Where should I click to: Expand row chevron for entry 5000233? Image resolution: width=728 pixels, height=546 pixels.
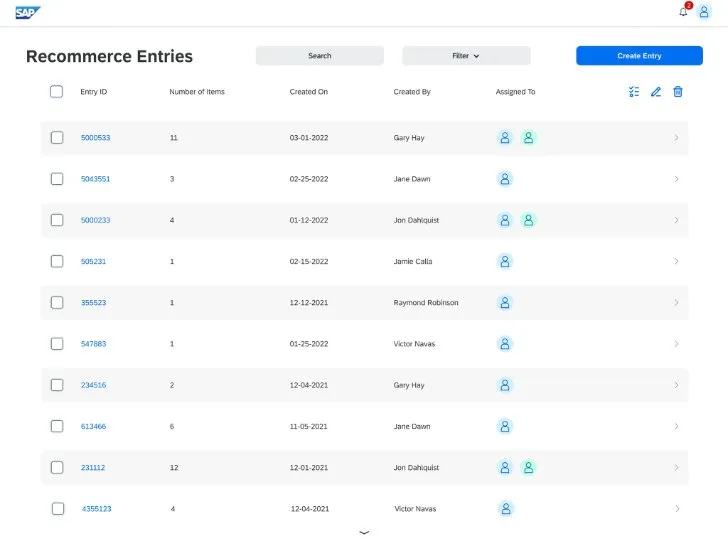click(x=676, y=220)
